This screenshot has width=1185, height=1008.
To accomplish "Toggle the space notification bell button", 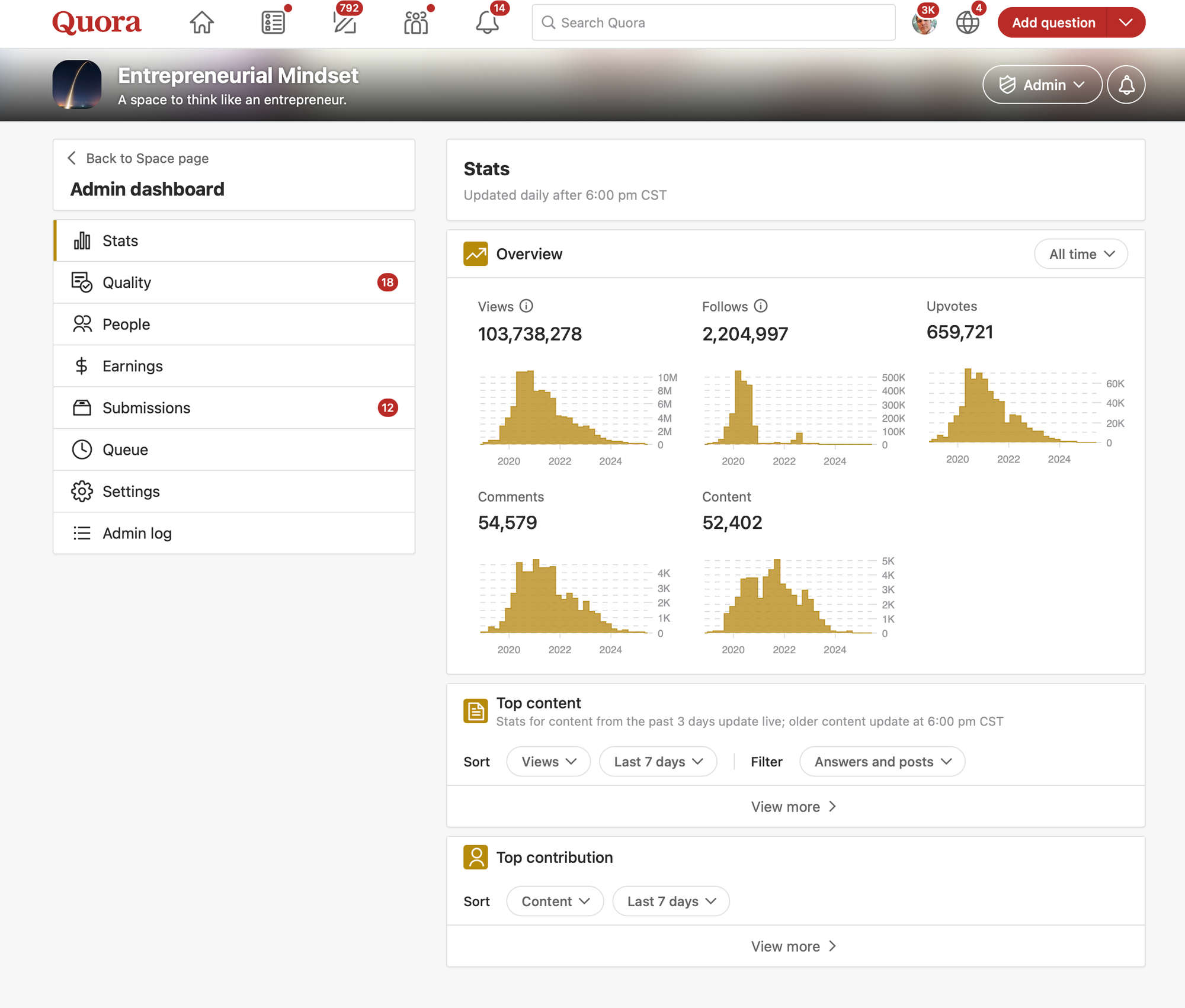I will [1126, 85].
